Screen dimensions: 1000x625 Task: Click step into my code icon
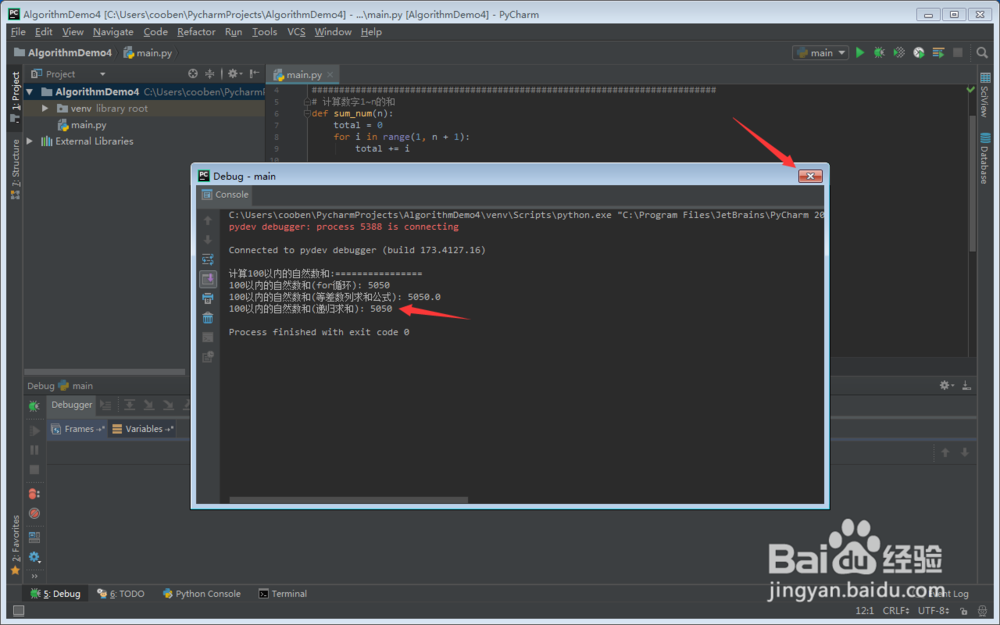tap(168, 405)
